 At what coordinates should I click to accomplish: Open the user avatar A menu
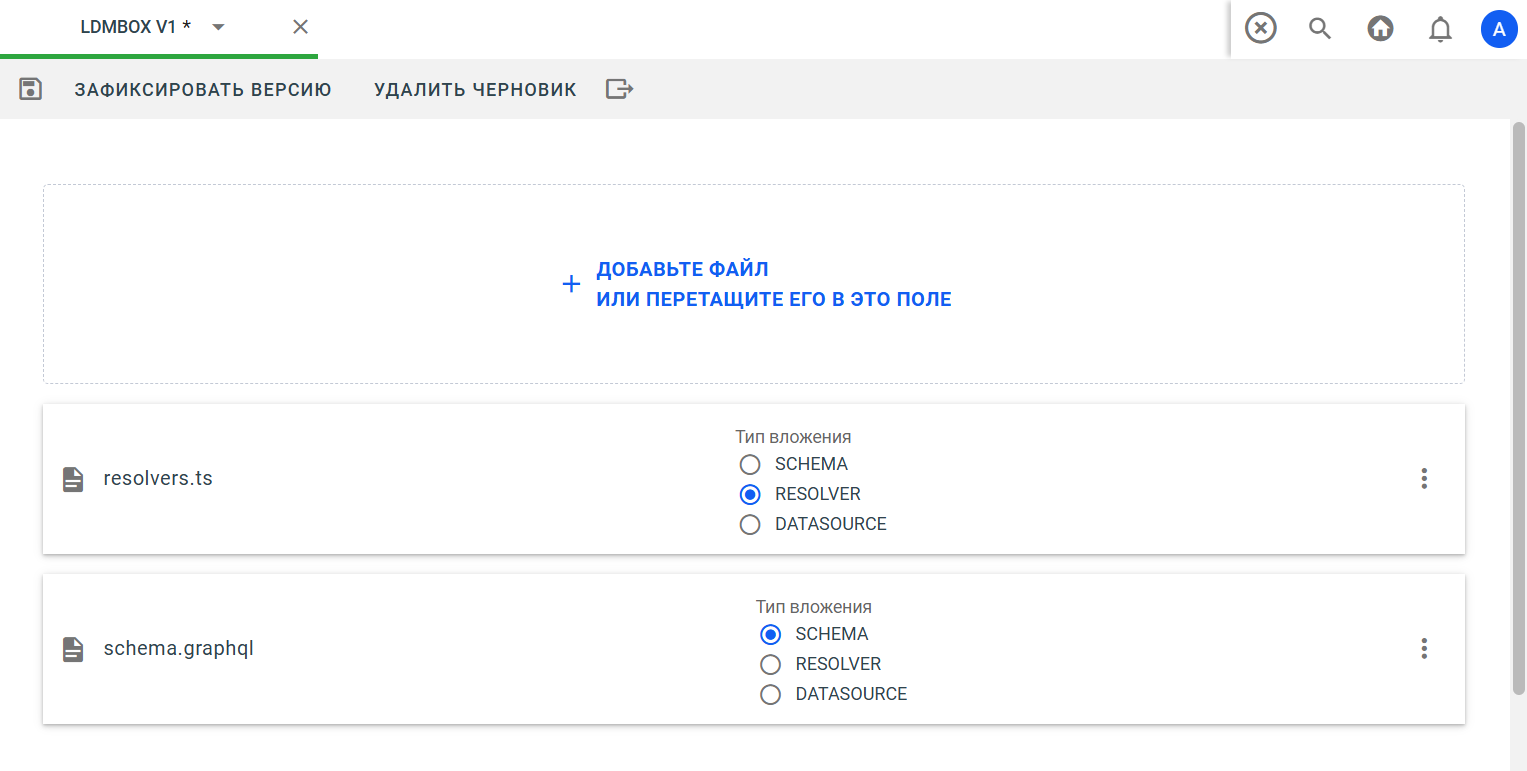tap(1499, 30)
